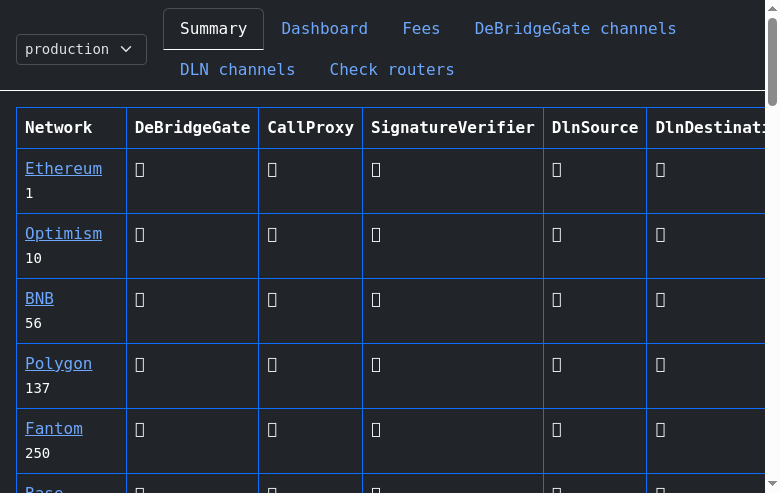Open the Polygon network link
The image size is (780, 493).
pyautogui.click(x=59, y=364)
